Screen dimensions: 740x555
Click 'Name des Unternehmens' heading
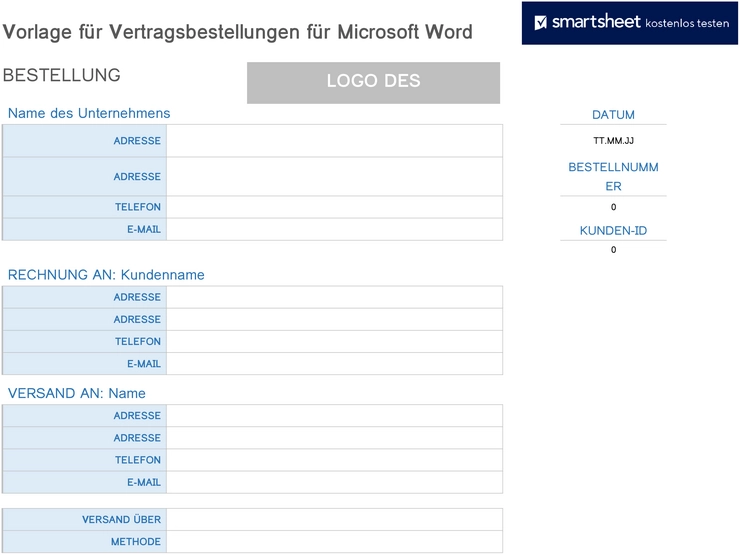(x=89, y=113)
